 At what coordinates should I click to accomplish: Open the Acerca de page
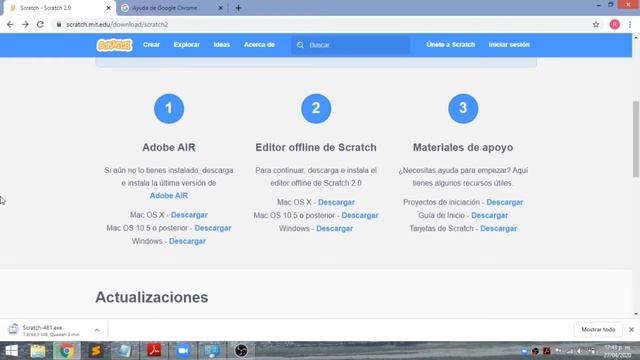click(259, 44)
